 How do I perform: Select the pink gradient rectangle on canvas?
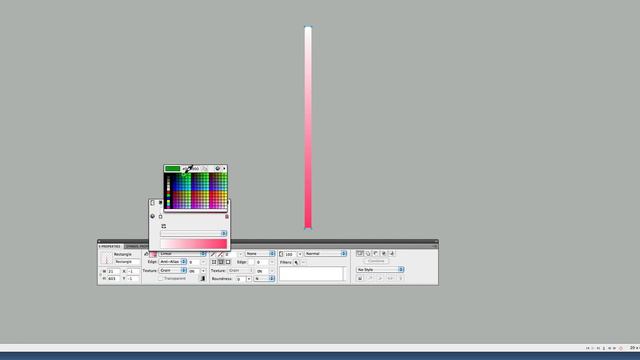point(308,128)
